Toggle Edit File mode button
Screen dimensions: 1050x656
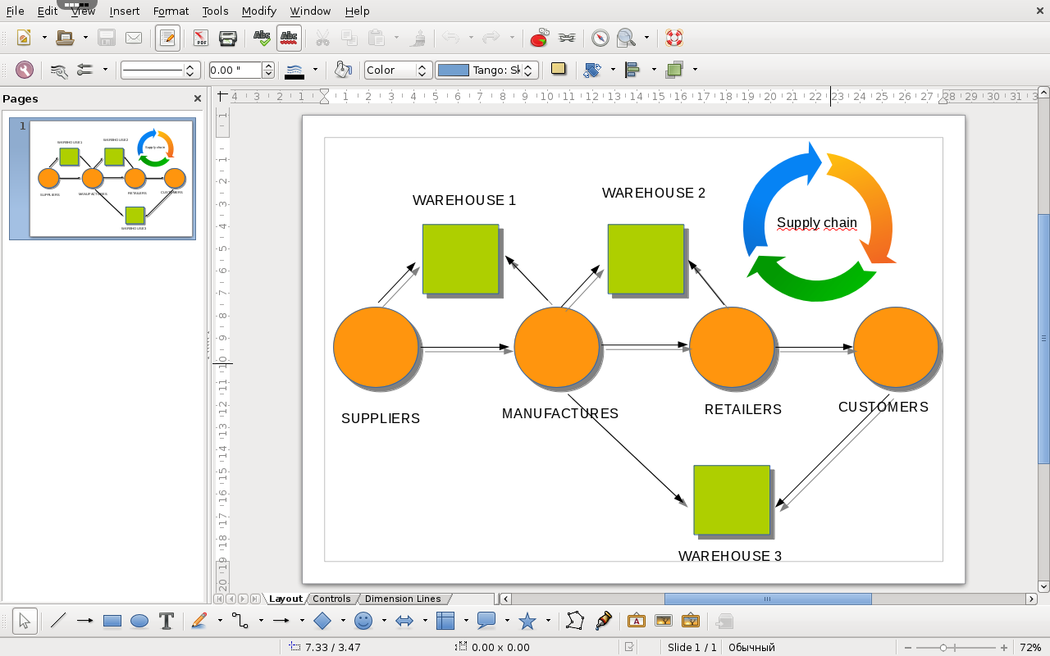coord(167,39)
